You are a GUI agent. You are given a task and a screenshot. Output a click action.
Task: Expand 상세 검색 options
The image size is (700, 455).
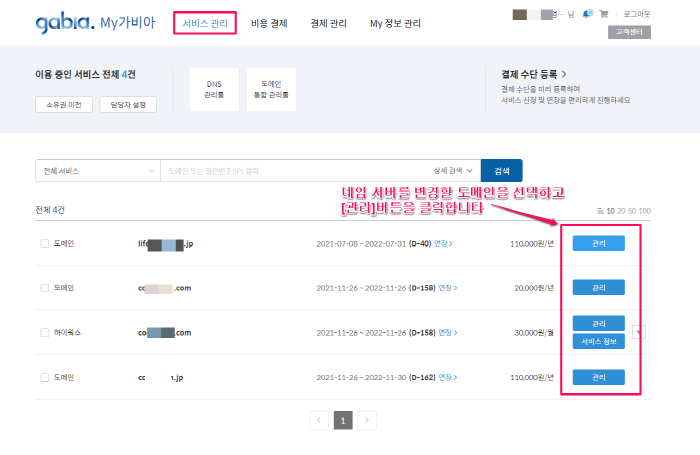(x=453, y=171)
